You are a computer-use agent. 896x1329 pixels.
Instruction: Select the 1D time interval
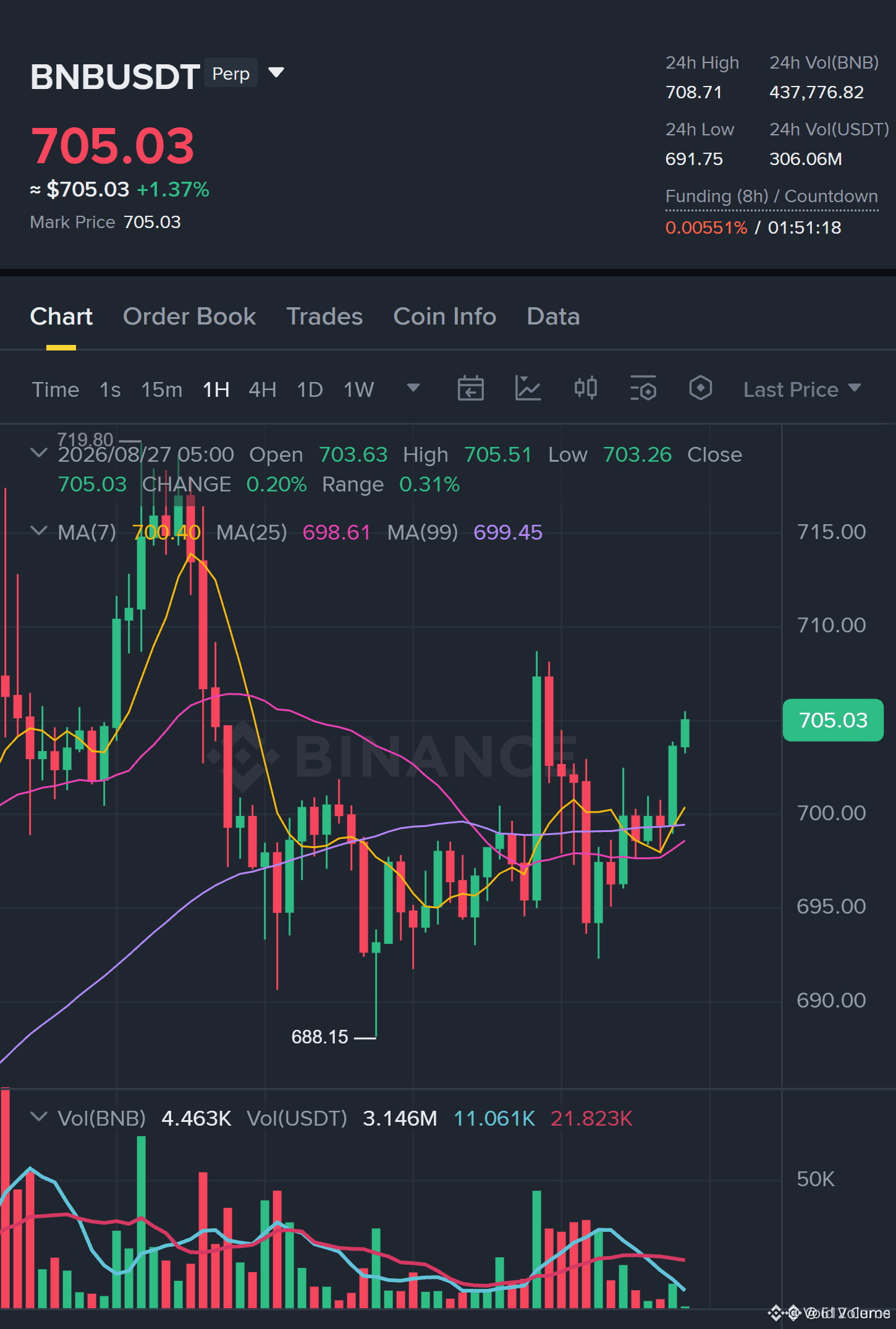(x=310, y=389)
